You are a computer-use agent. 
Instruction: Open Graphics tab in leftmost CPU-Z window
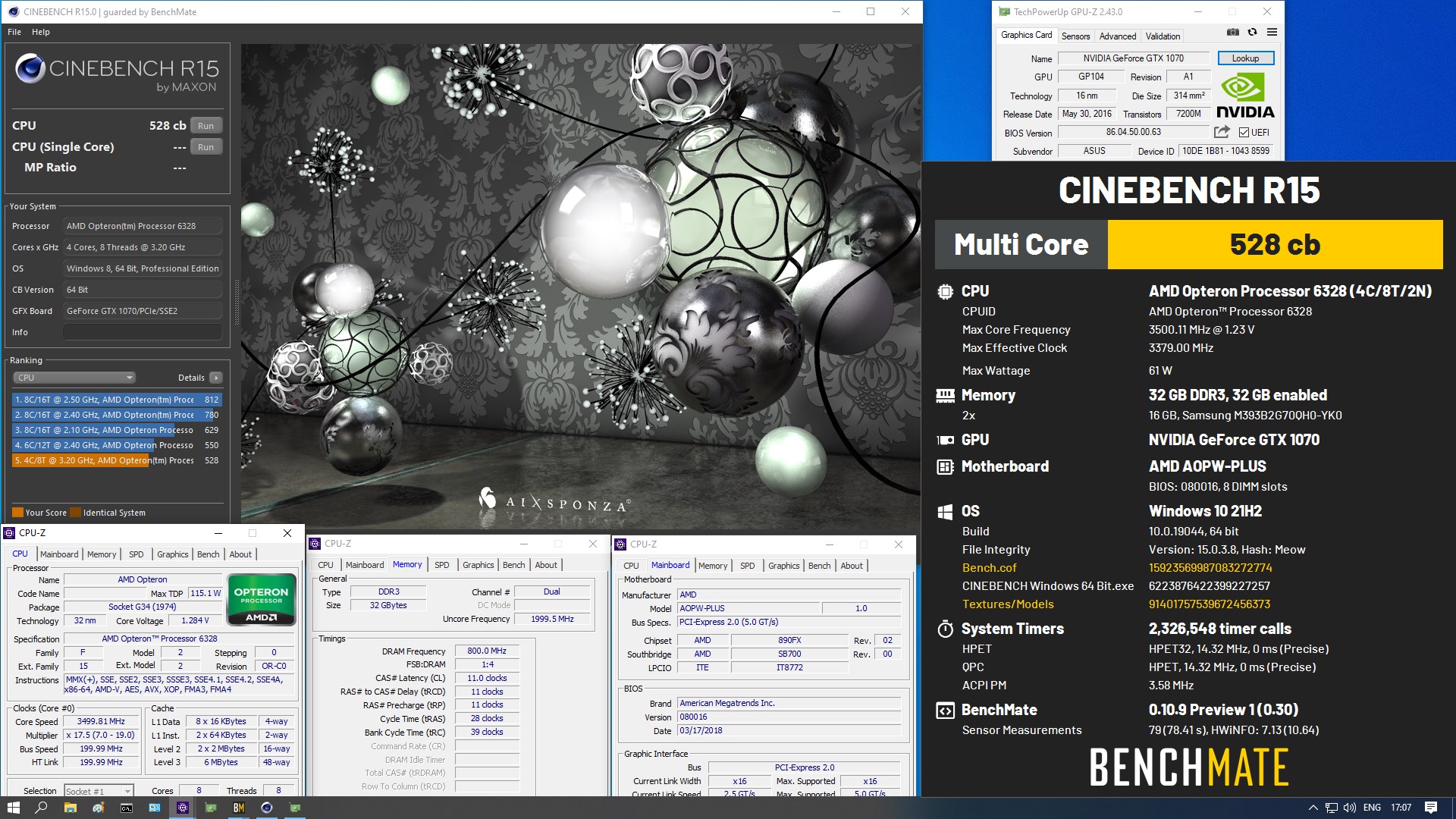pos(172,554)
